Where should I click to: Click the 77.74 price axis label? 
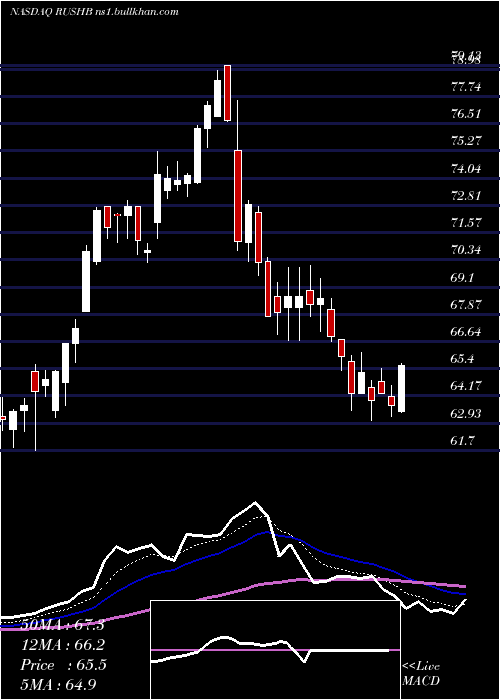(466, 87)
